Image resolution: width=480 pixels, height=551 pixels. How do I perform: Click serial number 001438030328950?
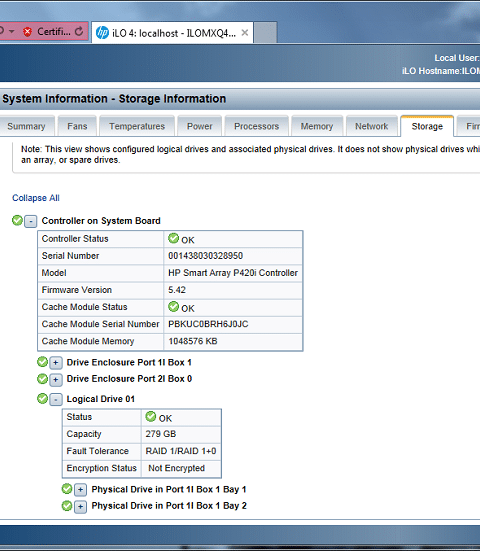pos(206,256)
